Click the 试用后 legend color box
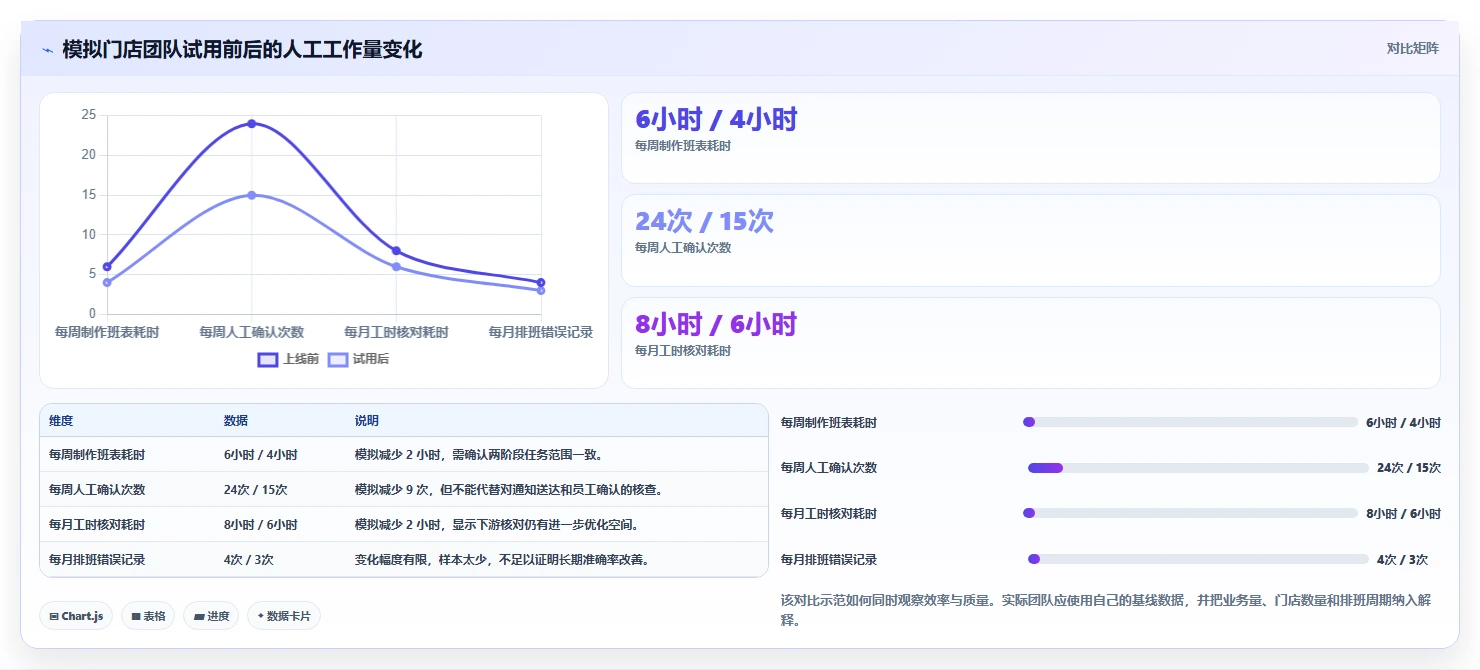Image resolution: width=1480 pixels, height=670 pixels. [x=339, y=359]
